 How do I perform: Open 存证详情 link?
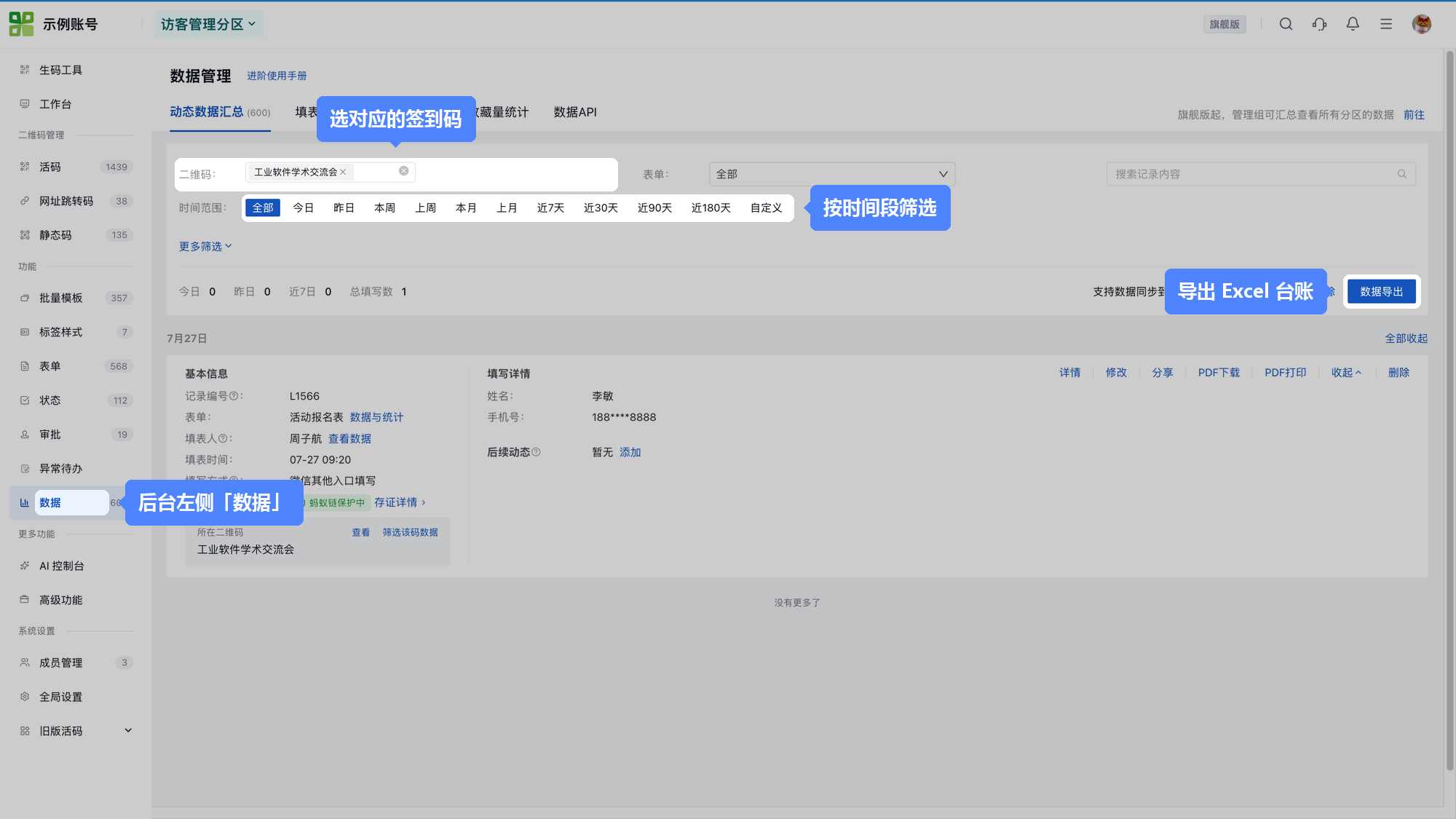coord(400,502)
